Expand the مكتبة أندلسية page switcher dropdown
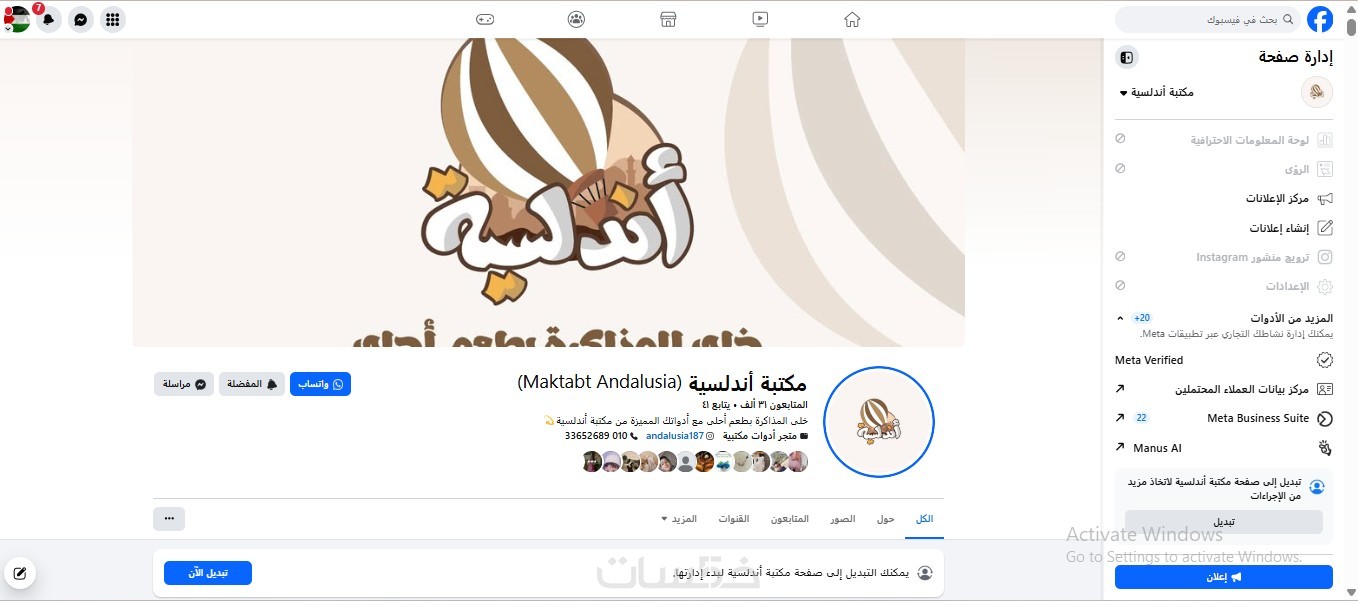1358x601 pixels. coord(1156,92)
